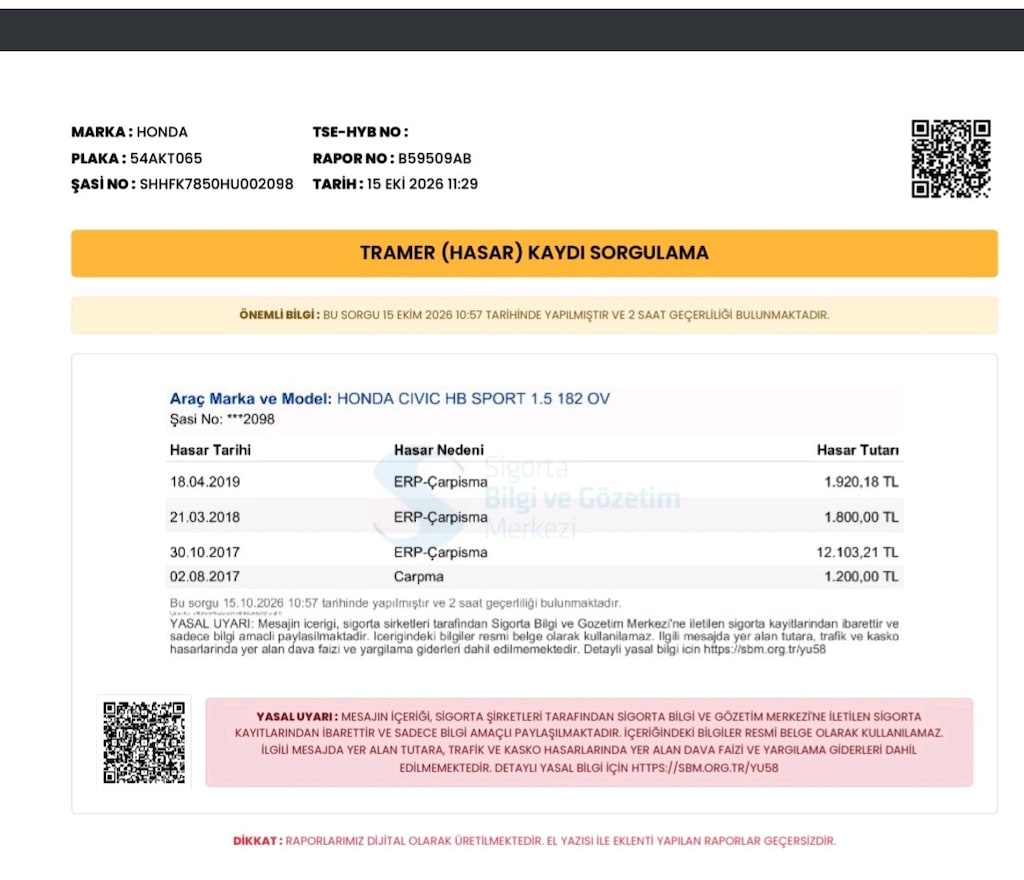This screenshot has width=1024, height=880.
Task: Click the report number B59509AB
Action: tap(434, 158)
